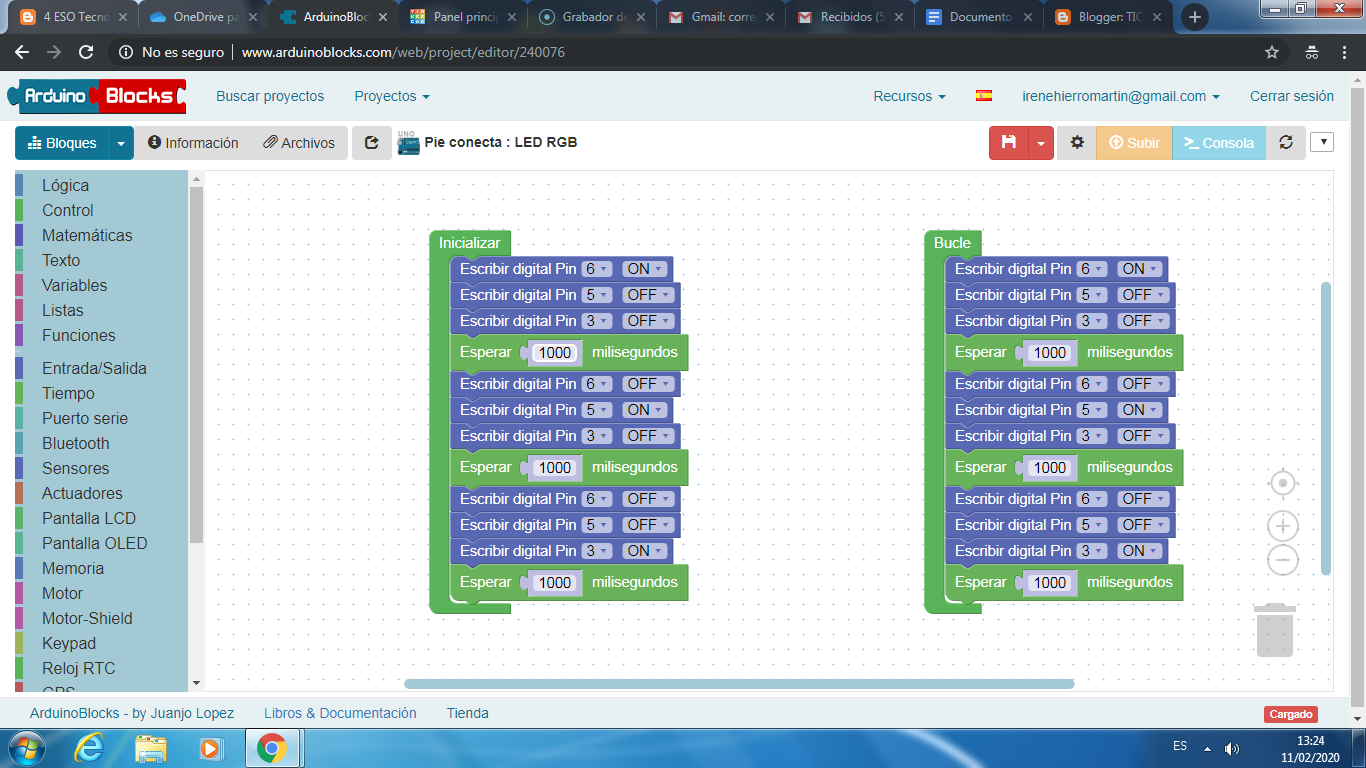
Task: Click the horizontal workspace scrollbar
Action: pyautogui.click(x=739, y=684)
